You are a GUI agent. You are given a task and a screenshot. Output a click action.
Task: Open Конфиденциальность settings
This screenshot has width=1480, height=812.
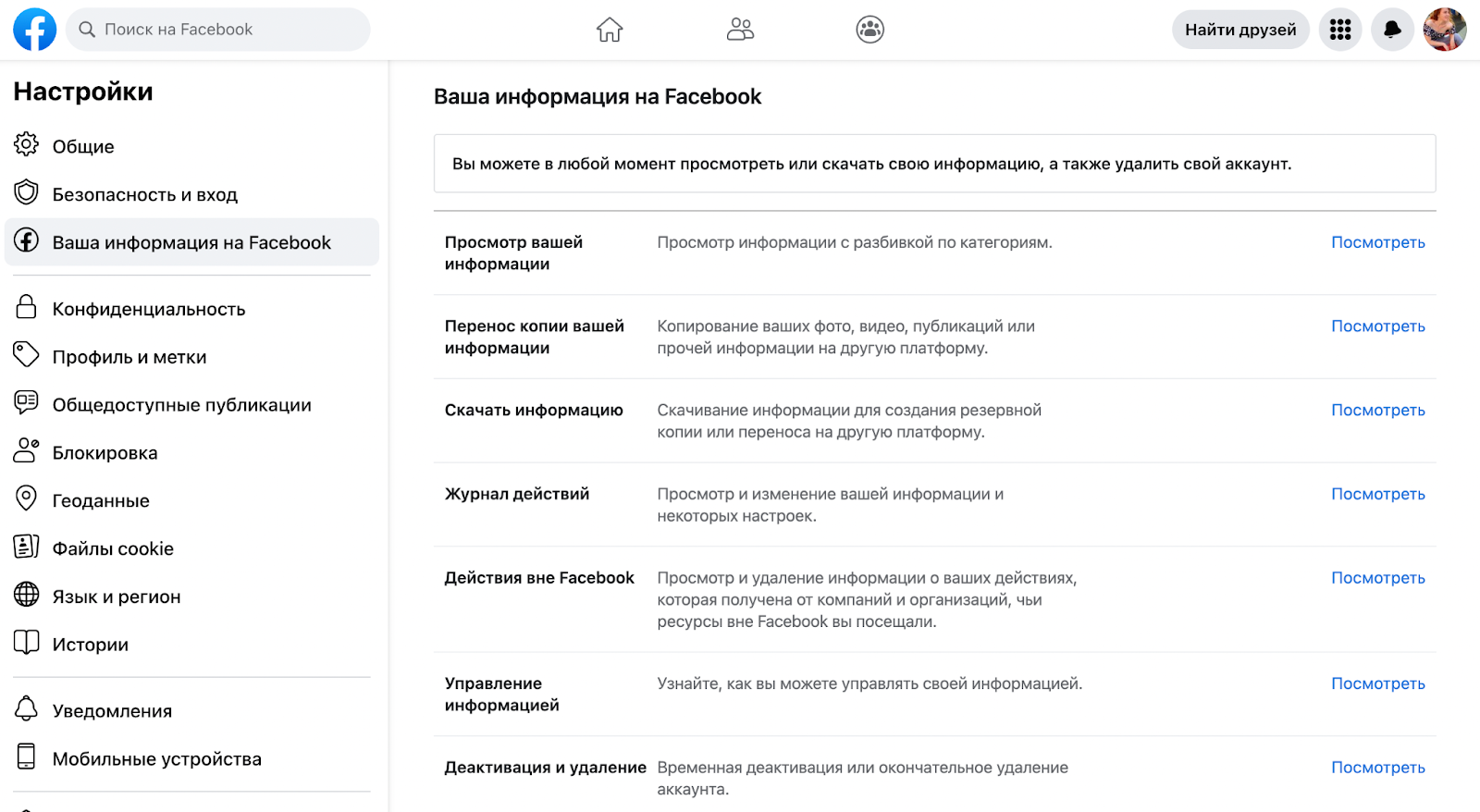pos(191,309)
